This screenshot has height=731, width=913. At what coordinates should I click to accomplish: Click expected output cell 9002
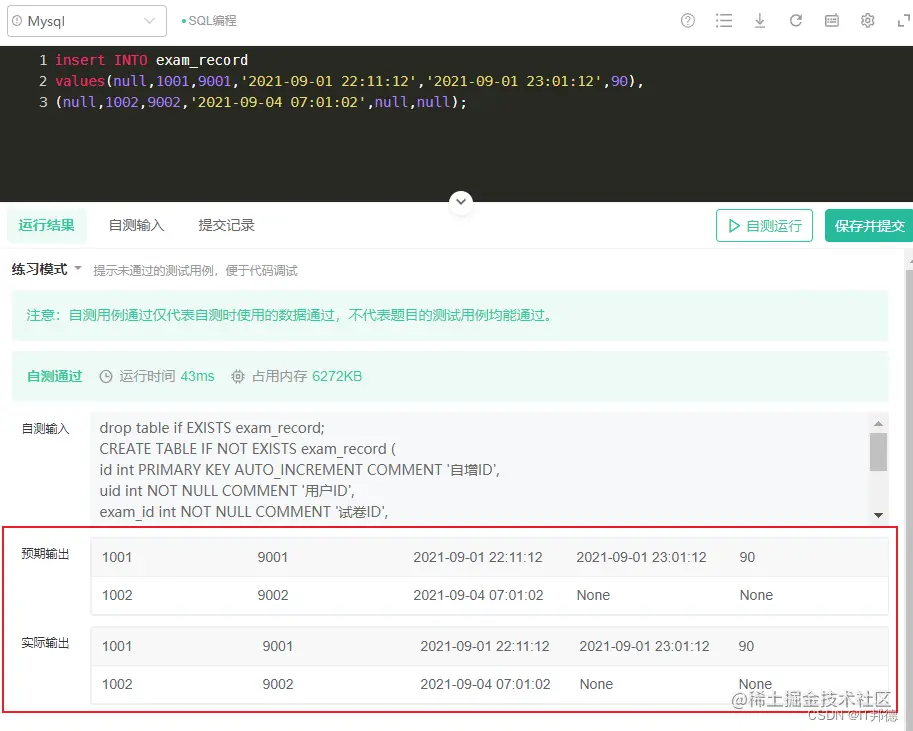pyautogui.click(x=273, y=595)
